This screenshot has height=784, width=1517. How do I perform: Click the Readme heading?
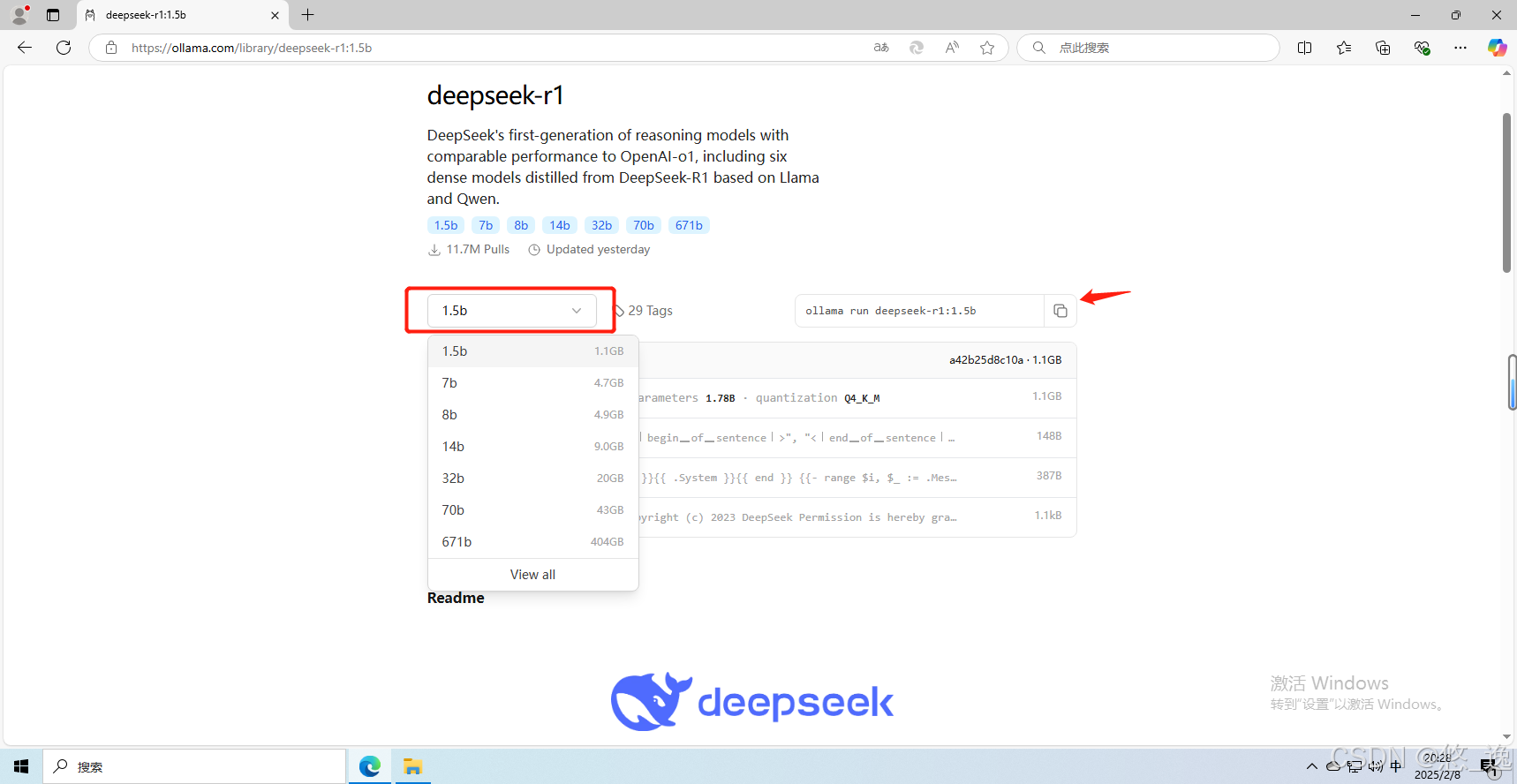click(x=456, y=598)
